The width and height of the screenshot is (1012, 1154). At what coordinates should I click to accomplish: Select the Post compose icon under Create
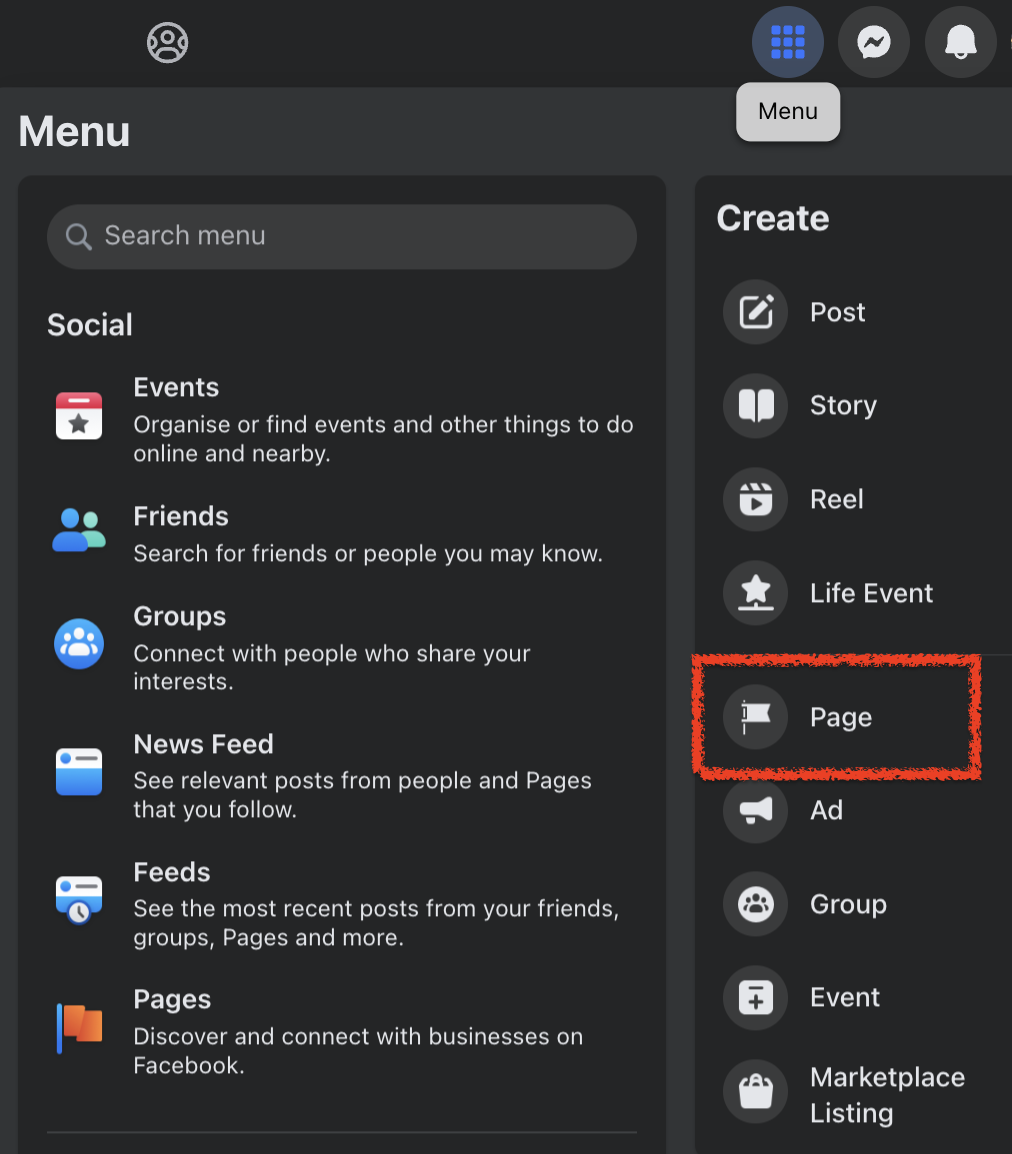(x=755, y=312)
